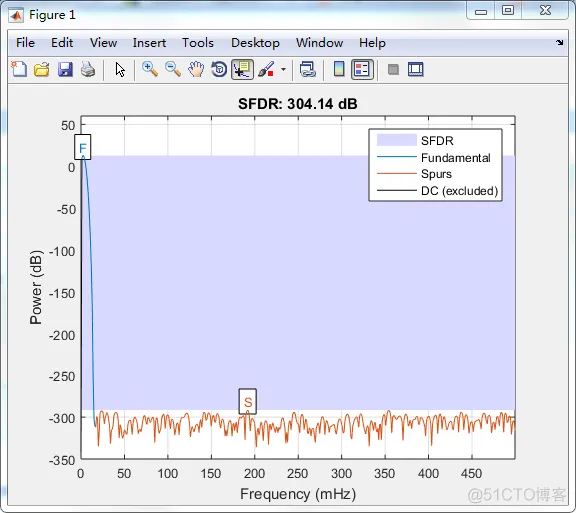This screenshot has width=576, height=513.
Task: Click the New Figure icon
Action: click(19, 69)
